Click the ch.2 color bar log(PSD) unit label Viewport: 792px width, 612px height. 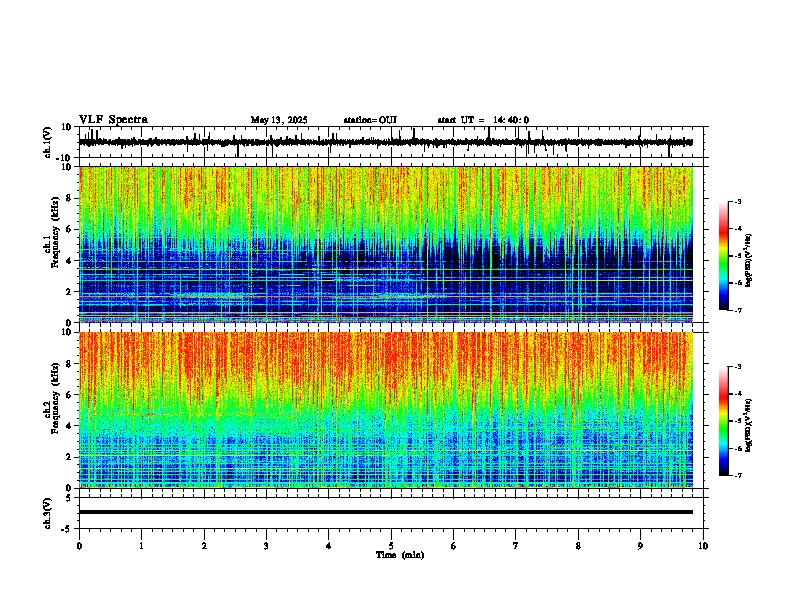(x=748, y=426)
